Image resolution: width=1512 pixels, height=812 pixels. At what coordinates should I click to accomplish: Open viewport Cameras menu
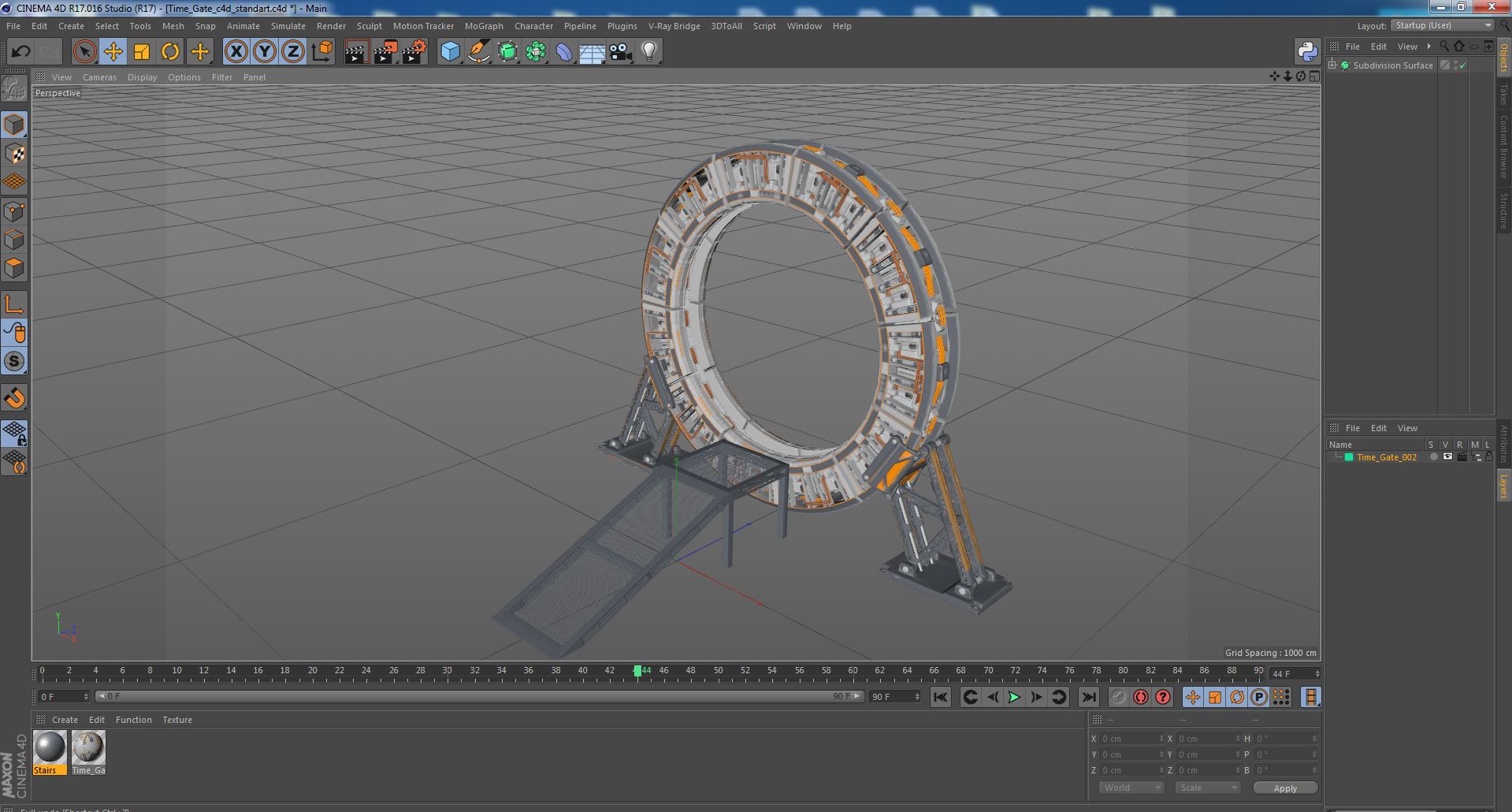click(x=99, y=77)
